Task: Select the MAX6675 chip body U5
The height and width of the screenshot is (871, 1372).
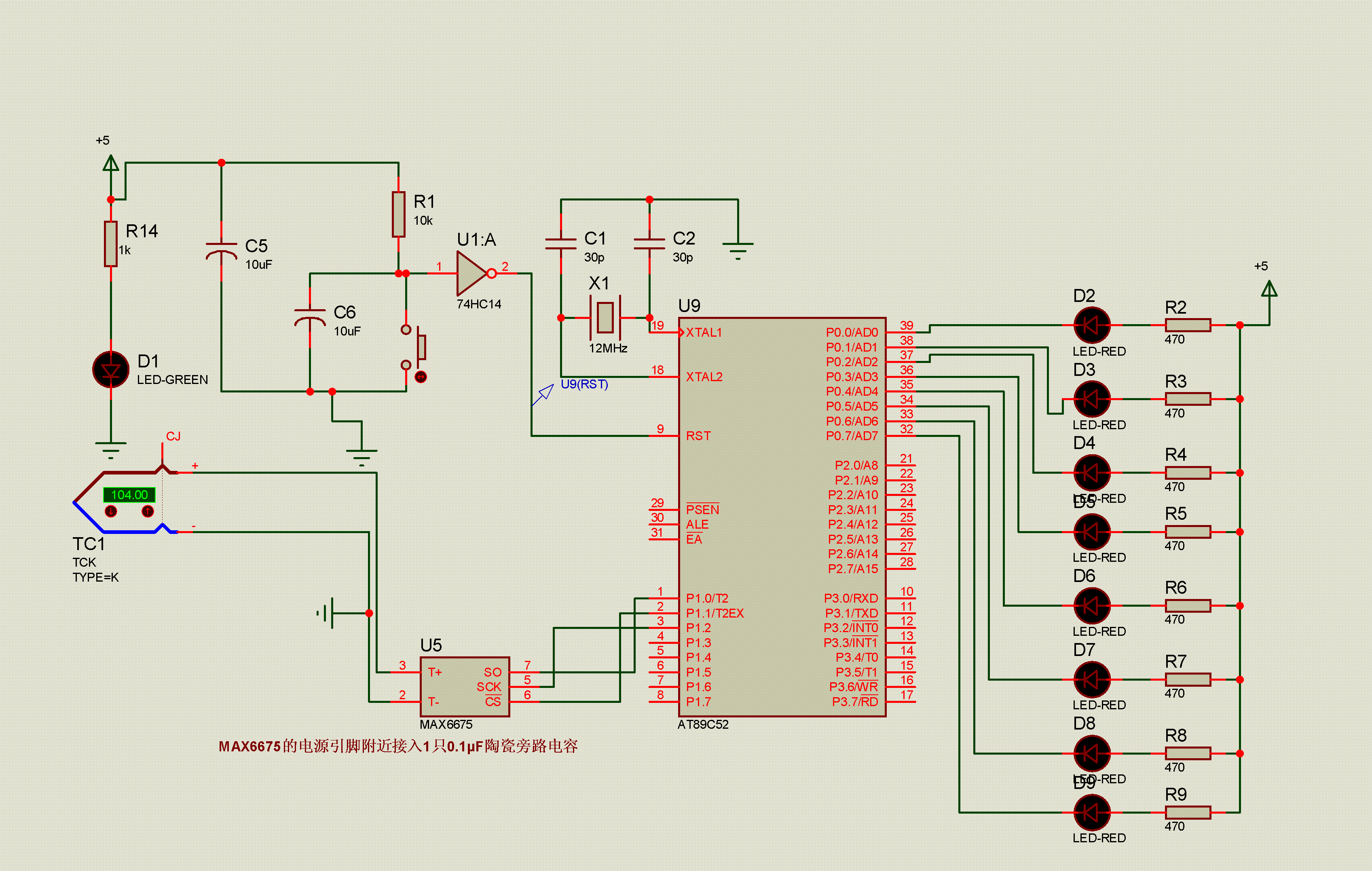Action: coord(465,687)
